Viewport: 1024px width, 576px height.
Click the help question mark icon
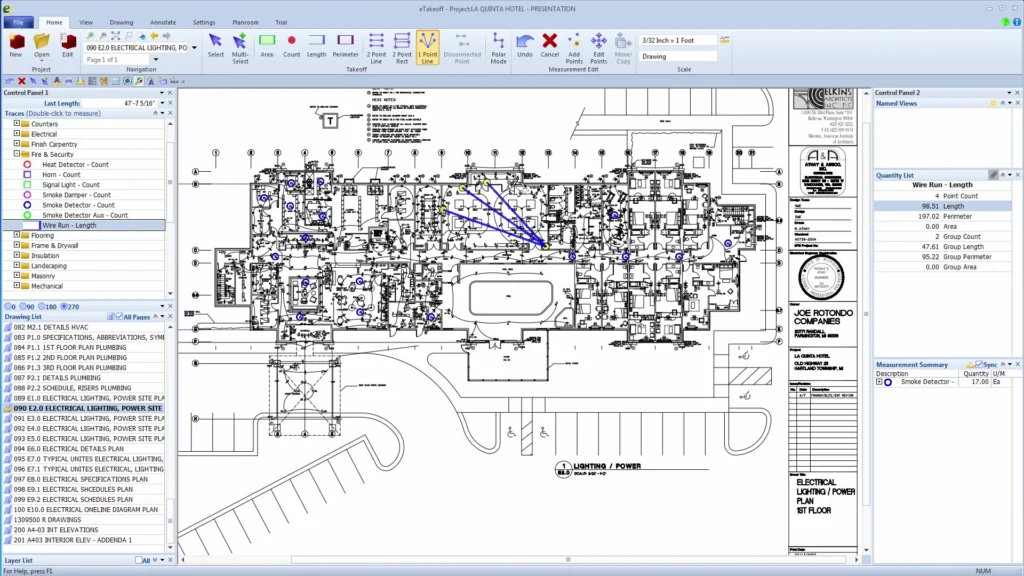(x=1006, y=22)
